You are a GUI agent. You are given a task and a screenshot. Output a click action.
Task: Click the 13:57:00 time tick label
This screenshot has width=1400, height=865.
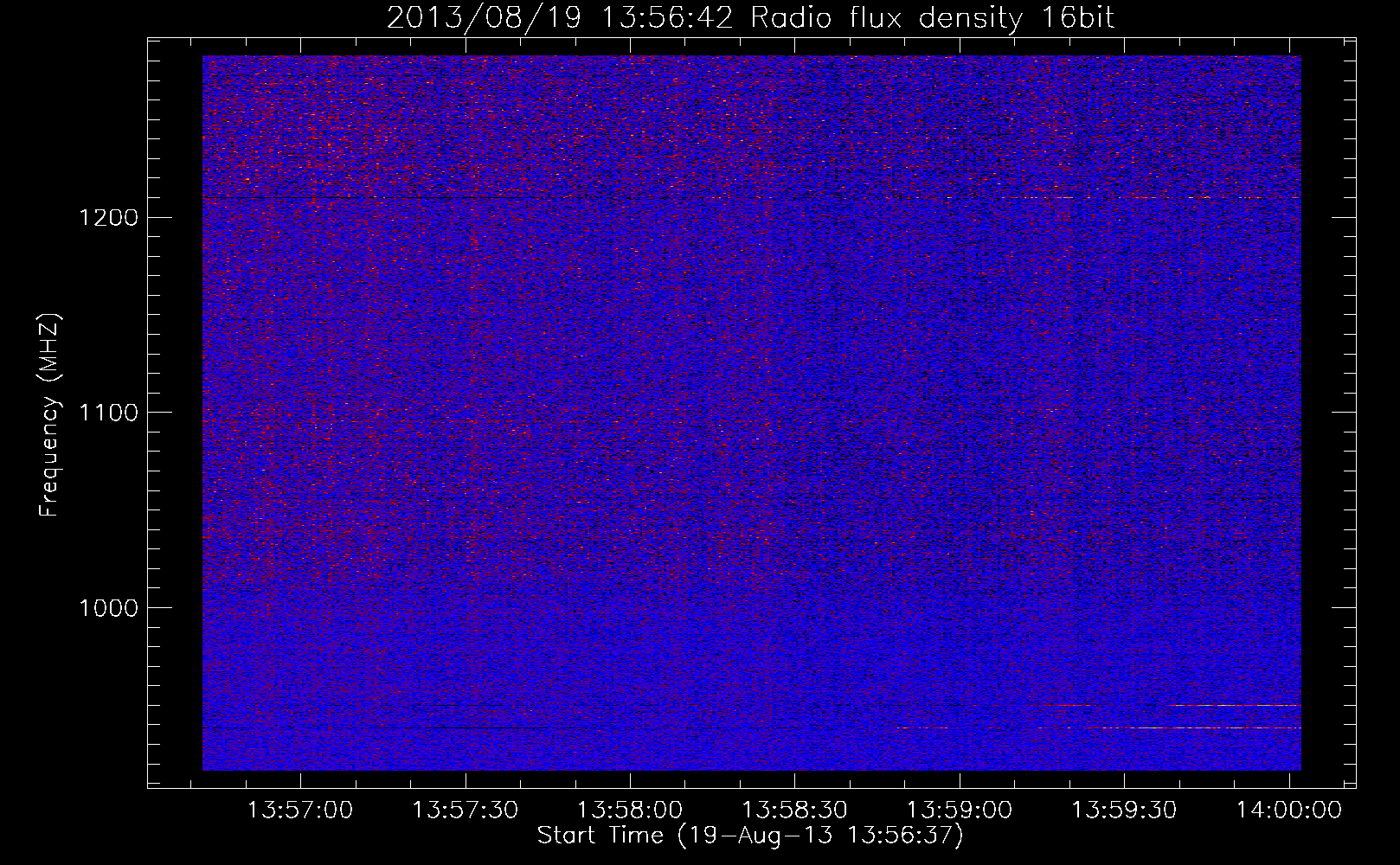(301, 811)
